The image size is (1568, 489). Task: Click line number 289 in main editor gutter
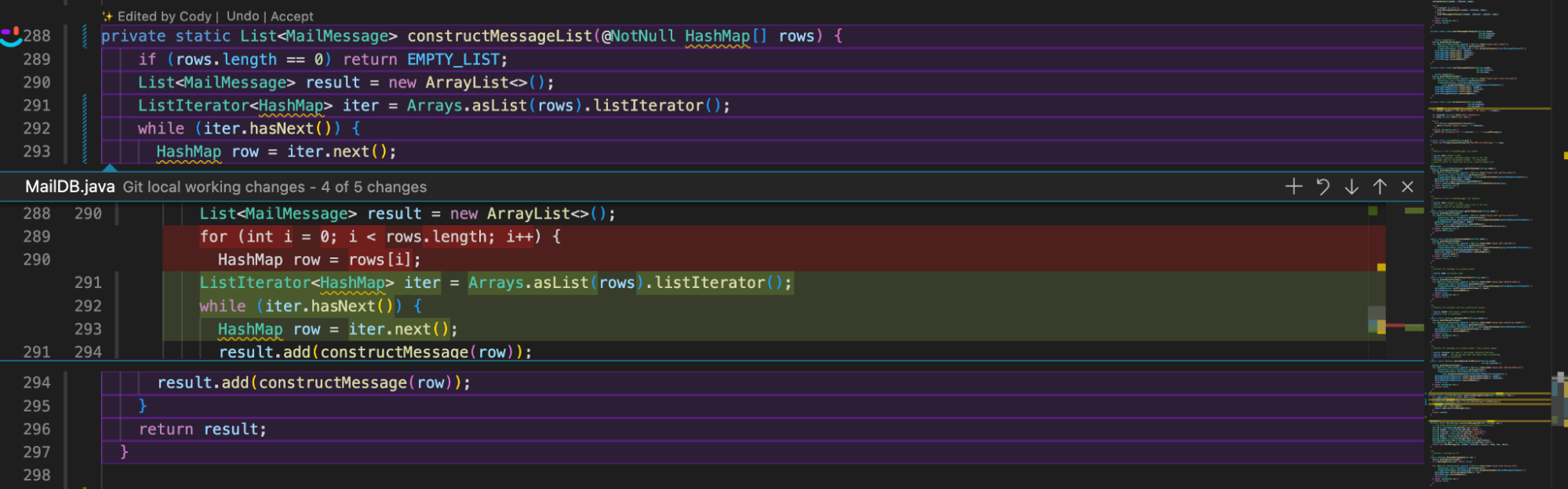point(37,60)
